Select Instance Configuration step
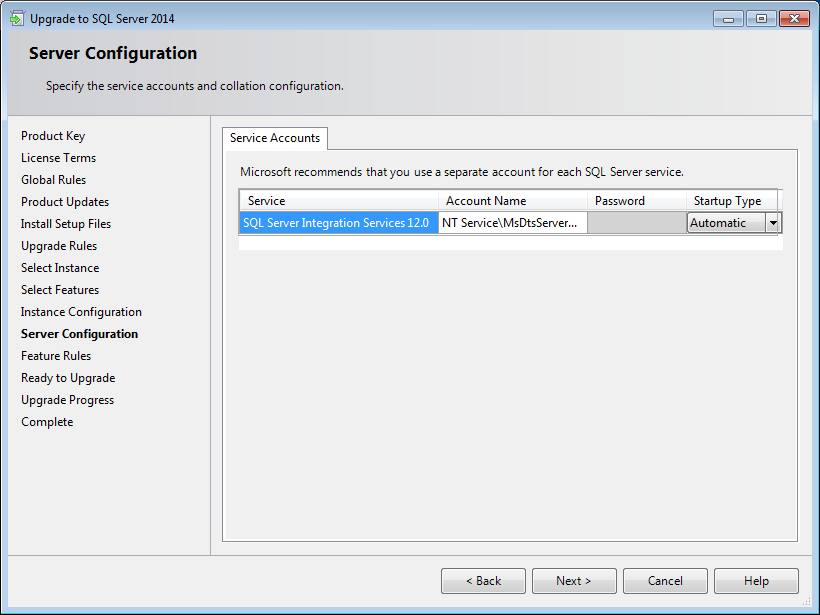 click(81, 312)
